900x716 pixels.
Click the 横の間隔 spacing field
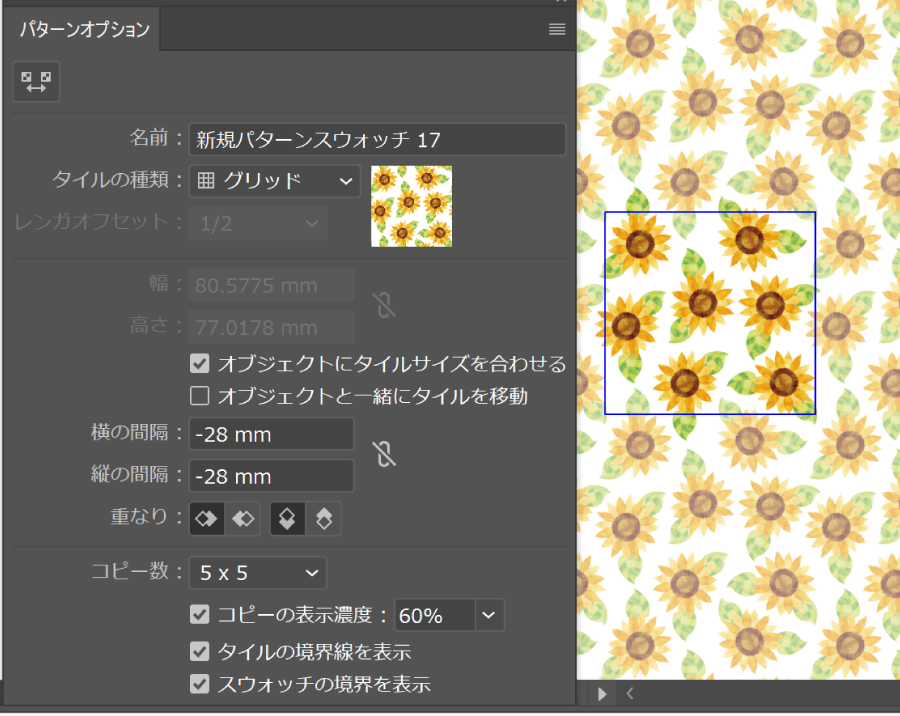point(271,434)
